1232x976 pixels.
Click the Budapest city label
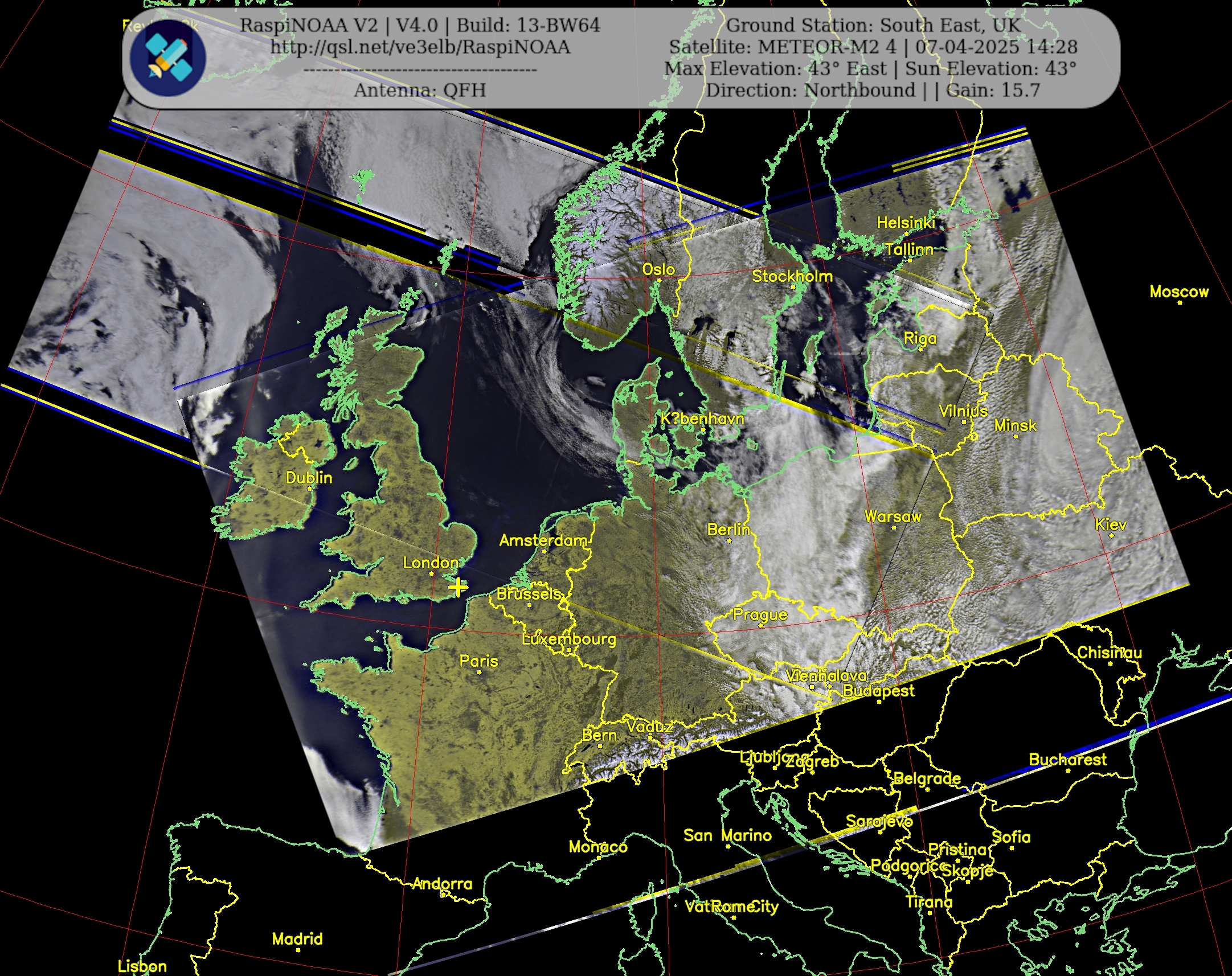[x=879, y=691]
